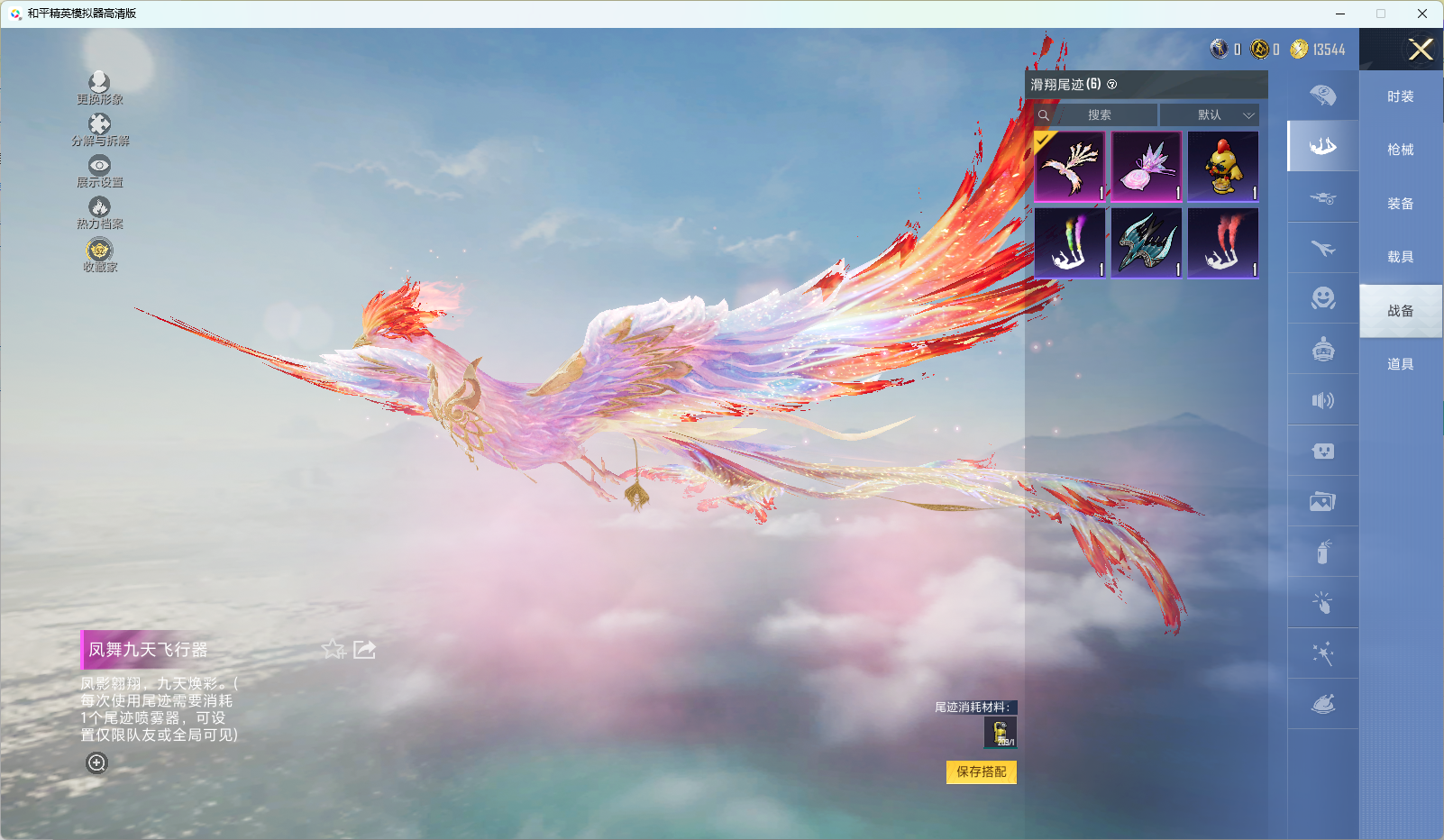Screen dimensions: 1444x840
Task: Open the airplane category in the sidebar
Action: tap(1322, 248)
